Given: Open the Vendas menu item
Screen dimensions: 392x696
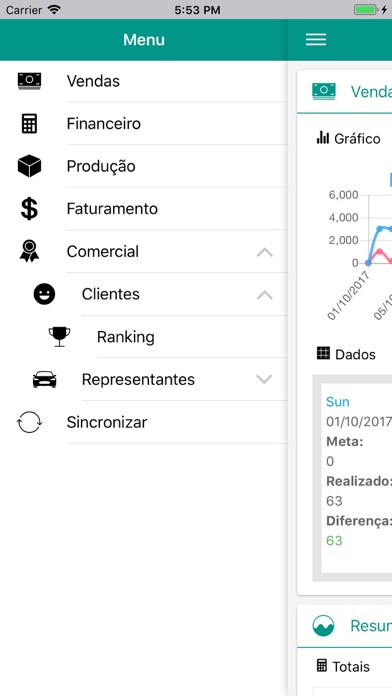Looking at the screenshot, I should click(x=144, y=81).
